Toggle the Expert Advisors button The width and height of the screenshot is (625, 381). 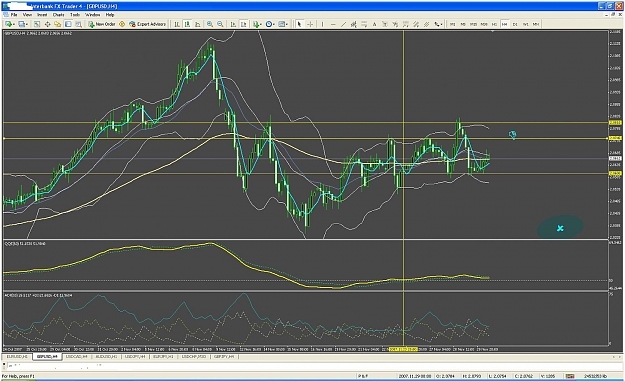point(147,24)
